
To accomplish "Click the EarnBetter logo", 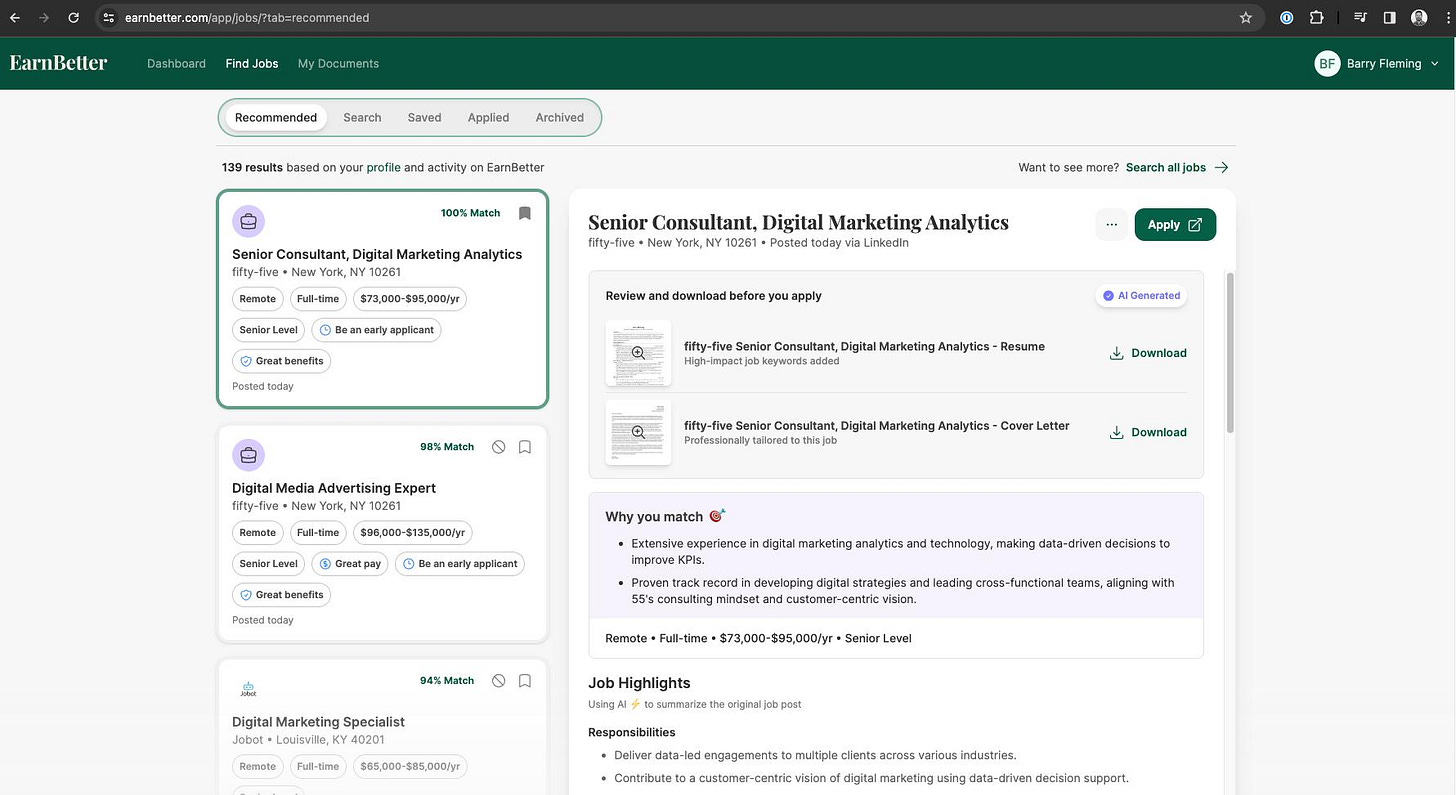I will pyautogui.click(x=58, y=63).
